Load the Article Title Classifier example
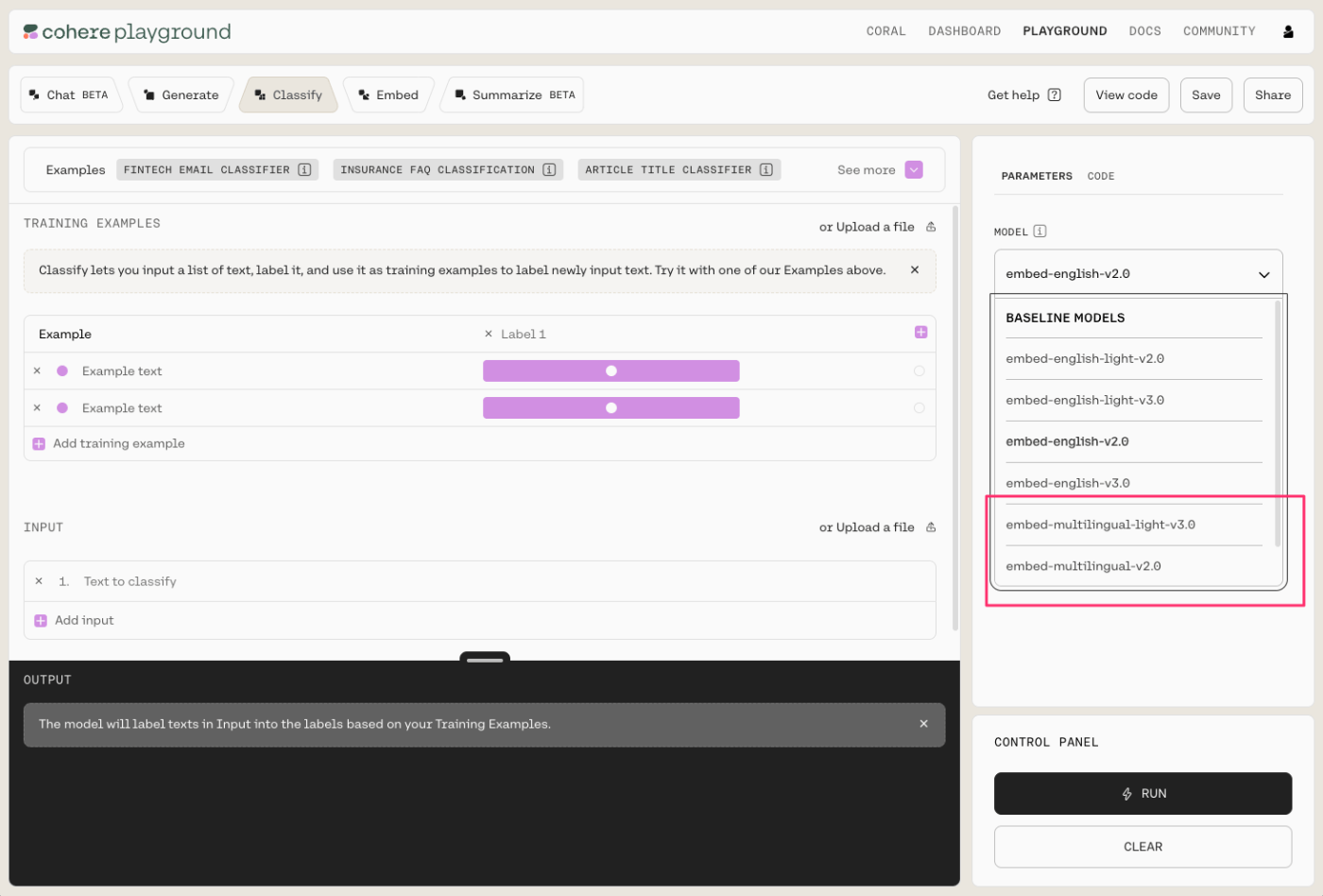The width and height of the screenshot is (1323, 896). point(679,170)
